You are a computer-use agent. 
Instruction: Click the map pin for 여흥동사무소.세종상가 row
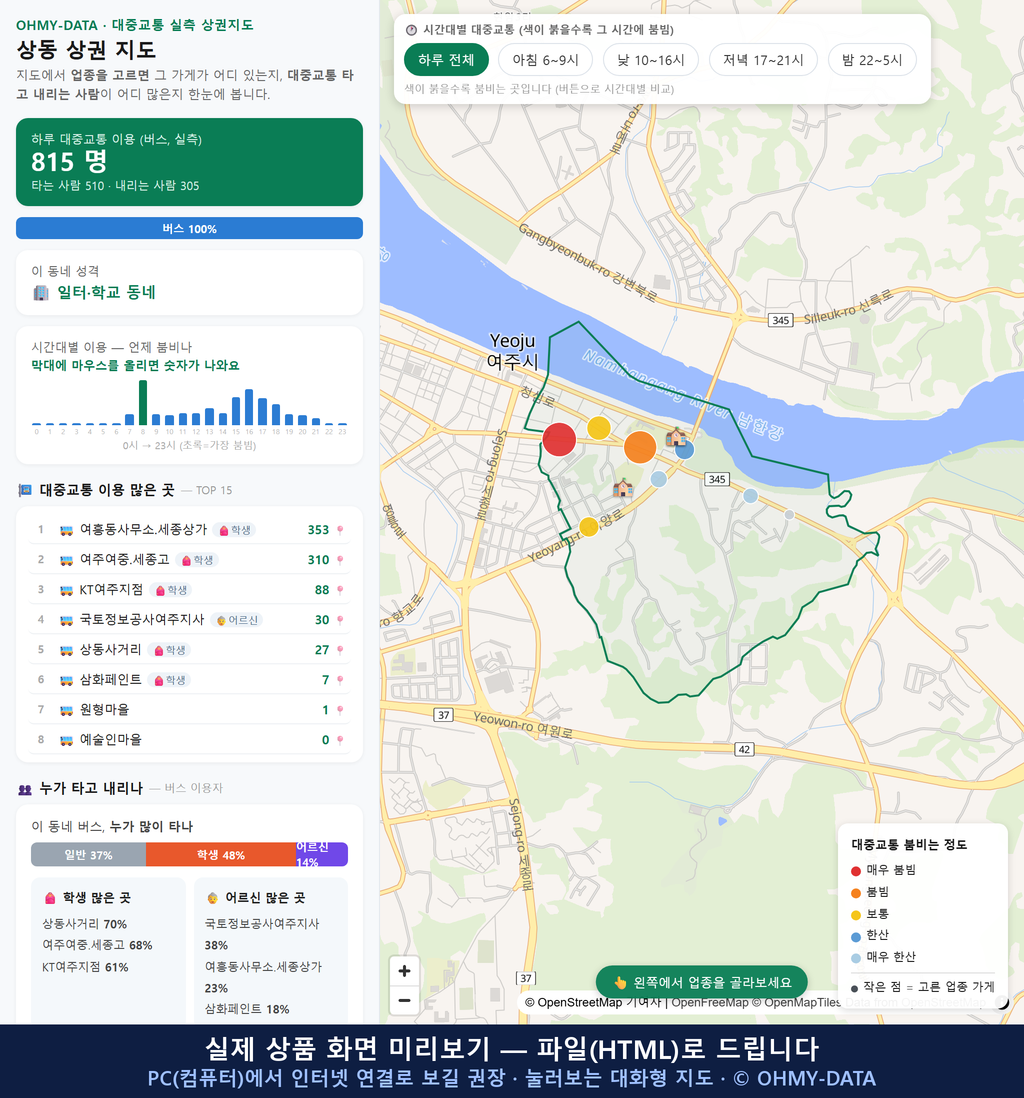pyautogui.click(x=340, y=530)
